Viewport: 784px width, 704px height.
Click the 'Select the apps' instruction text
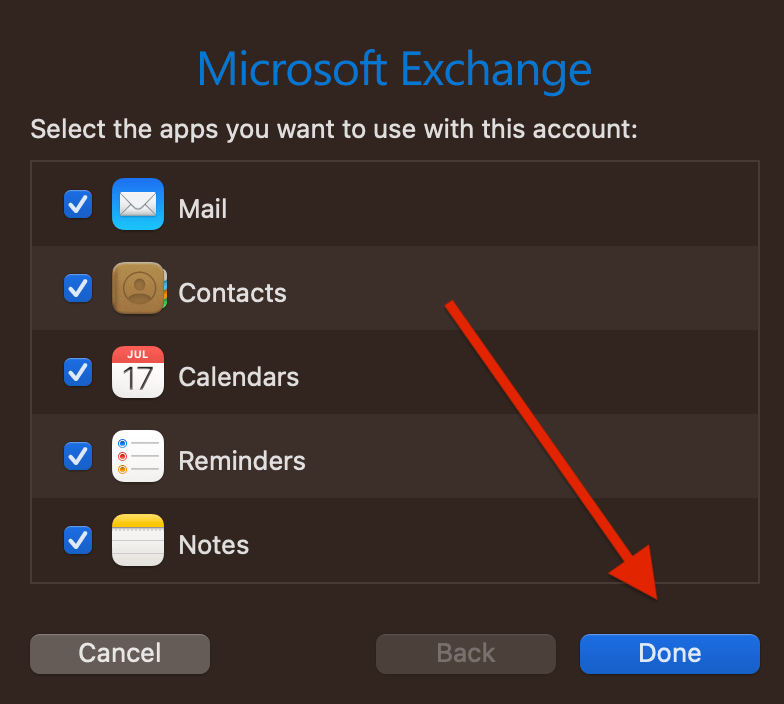(x=334, y=129)
